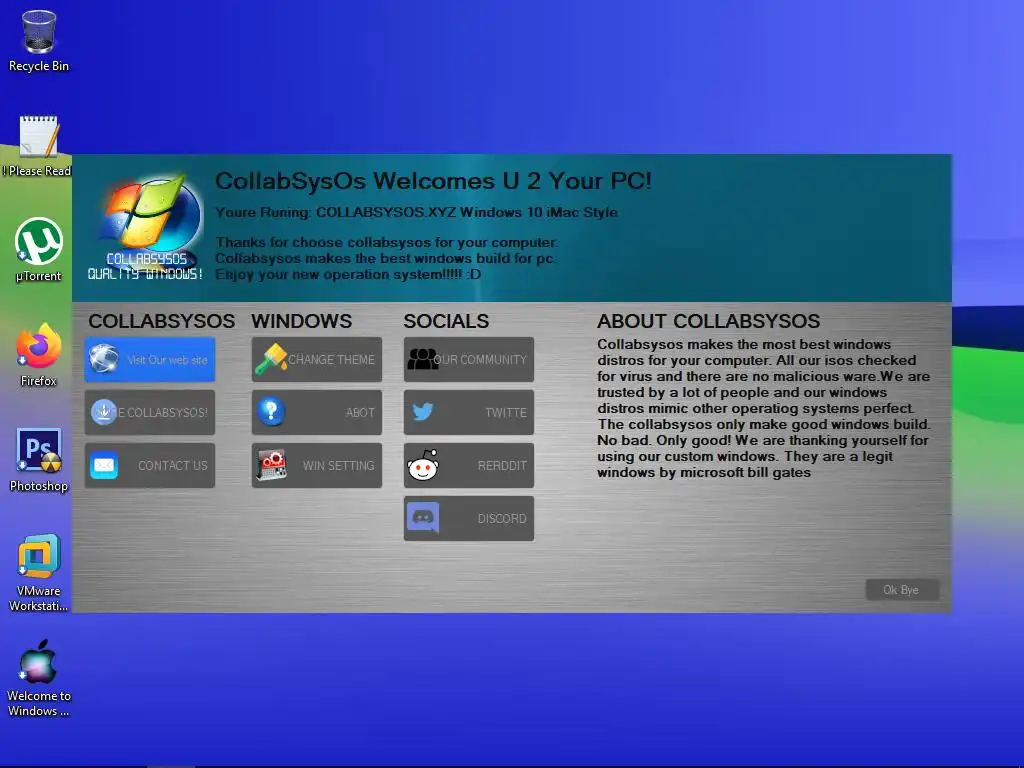
Task: Open the Recycle Bin desktop icon
Action: (x=39, y=40)
